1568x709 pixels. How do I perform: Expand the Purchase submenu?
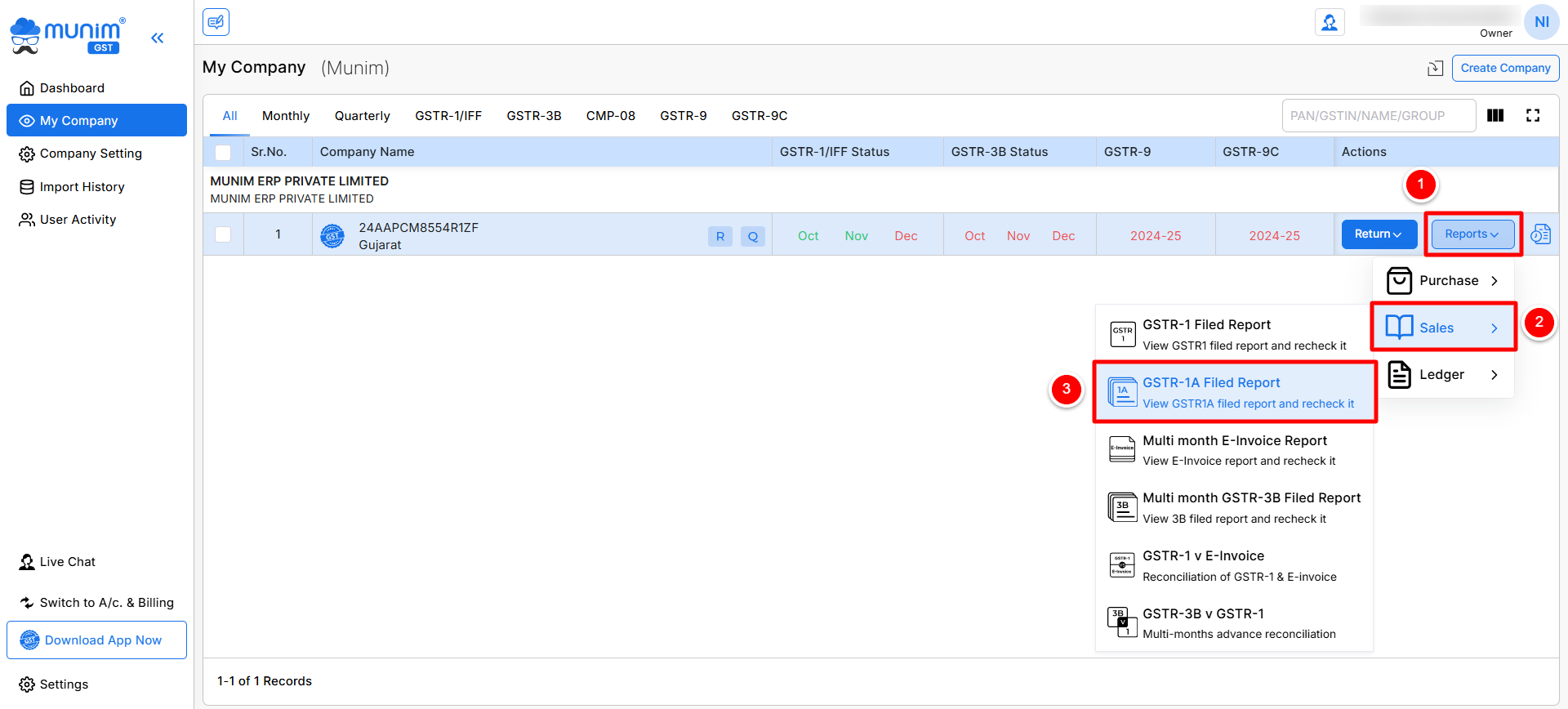coord(1443,281)
